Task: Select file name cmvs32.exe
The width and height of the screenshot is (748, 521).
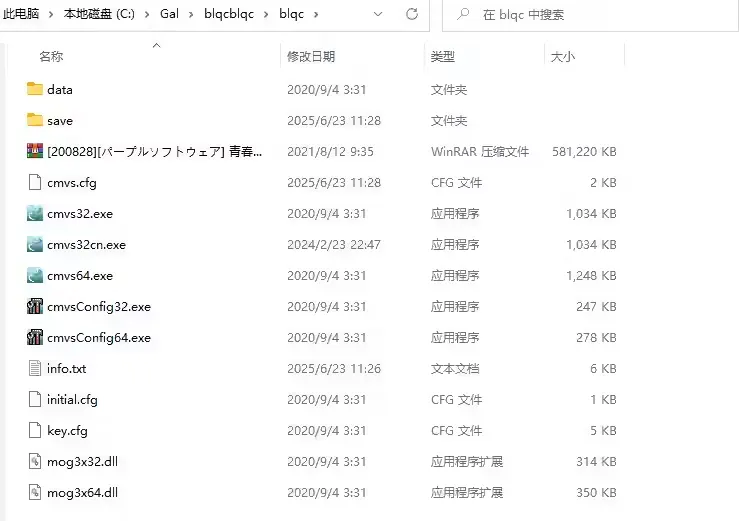Action: (x=80, y=214)
